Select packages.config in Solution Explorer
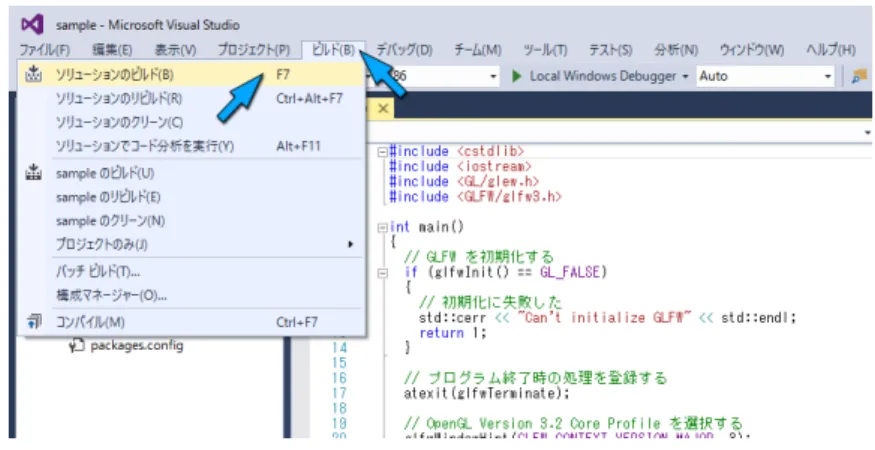Screen dimensions: 875x450 pyautogui.click(x=137, y=346)
